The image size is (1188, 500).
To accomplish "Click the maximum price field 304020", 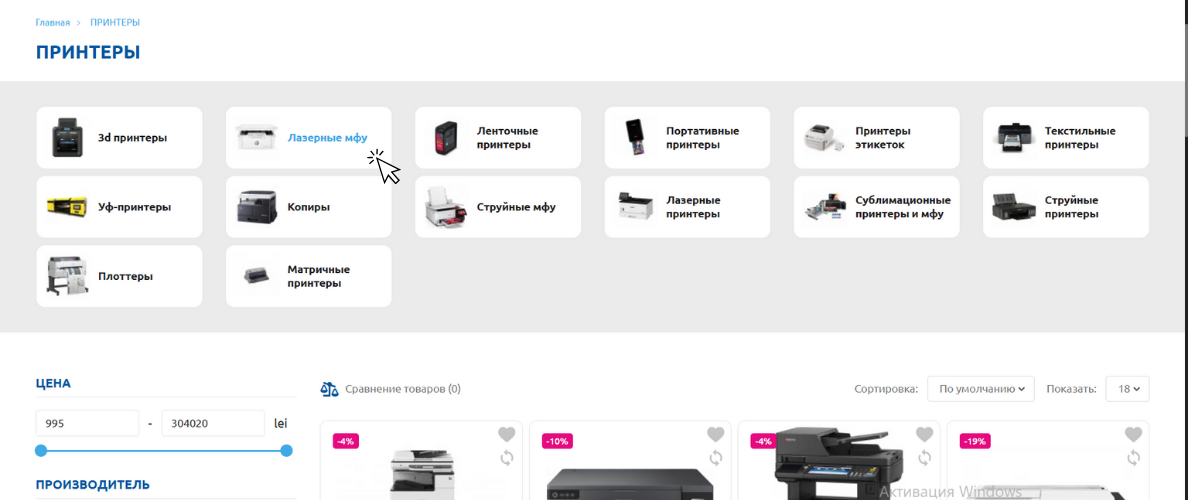I will click(x=213, y=423).
